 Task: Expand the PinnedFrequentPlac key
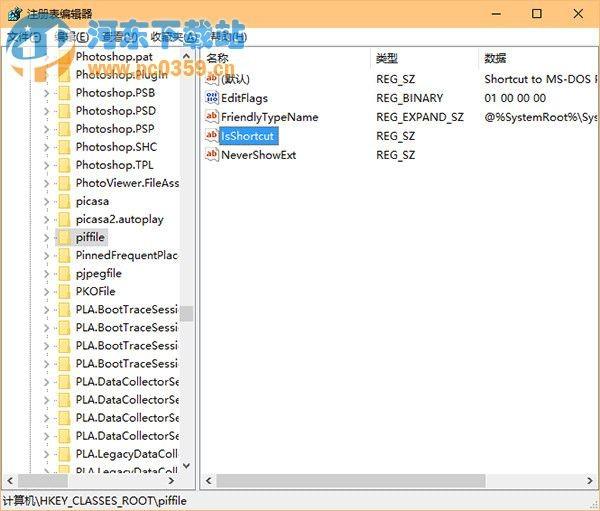(x=46, y=255)
